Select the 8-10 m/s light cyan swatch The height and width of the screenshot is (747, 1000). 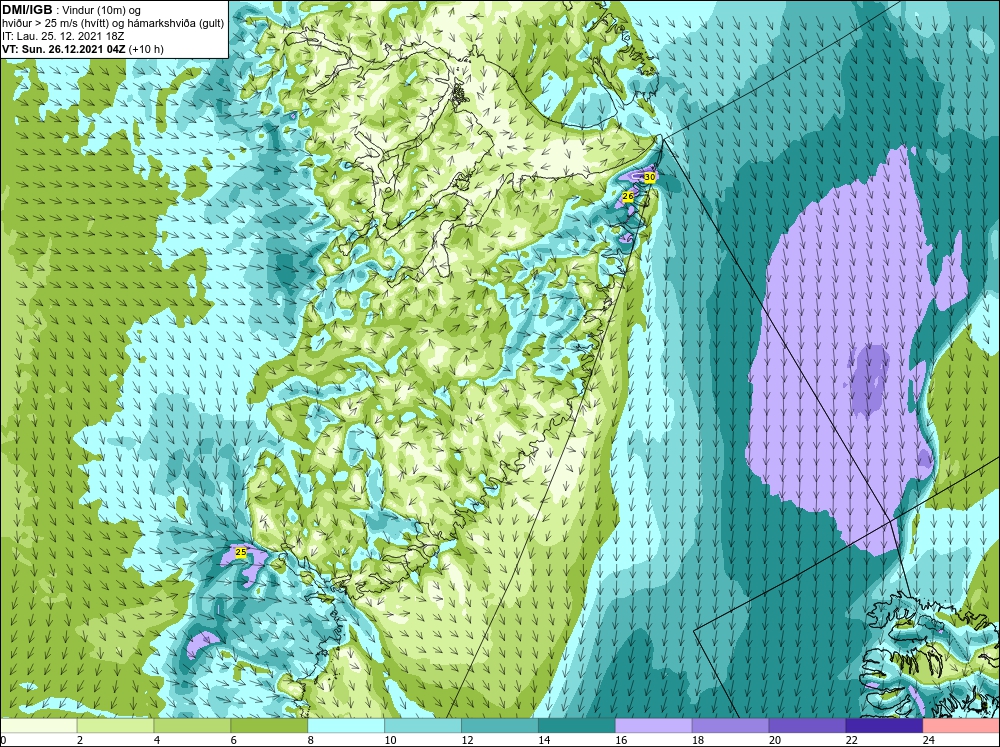[x=346, y=726]
